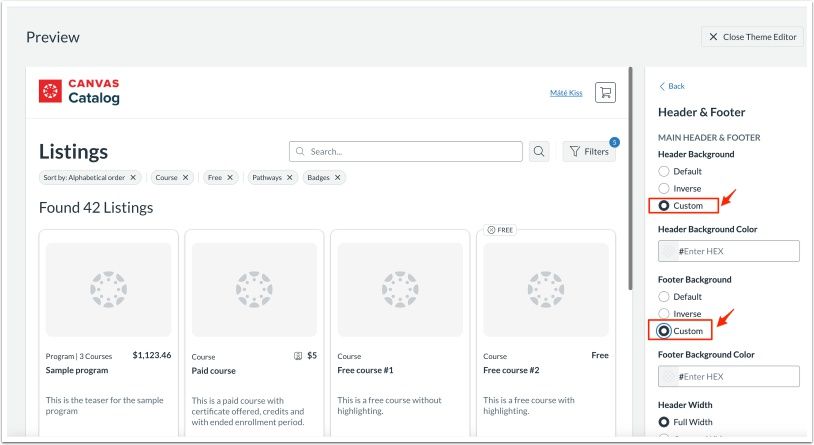The height and width of the screenshot is (445, 814).
Task: Remove the Pathways filter tag
Action: 290,177
